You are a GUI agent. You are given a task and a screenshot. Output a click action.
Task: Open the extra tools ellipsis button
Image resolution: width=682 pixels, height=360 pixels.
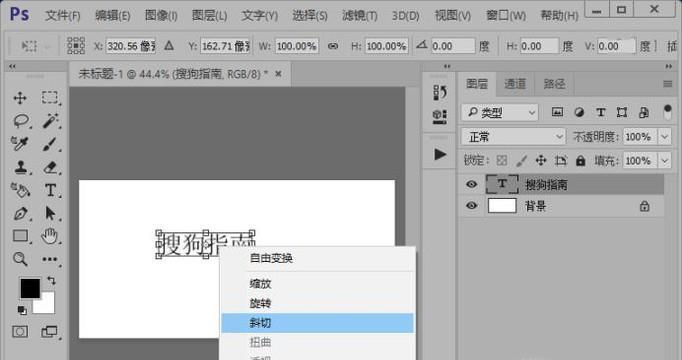point(50,260)
